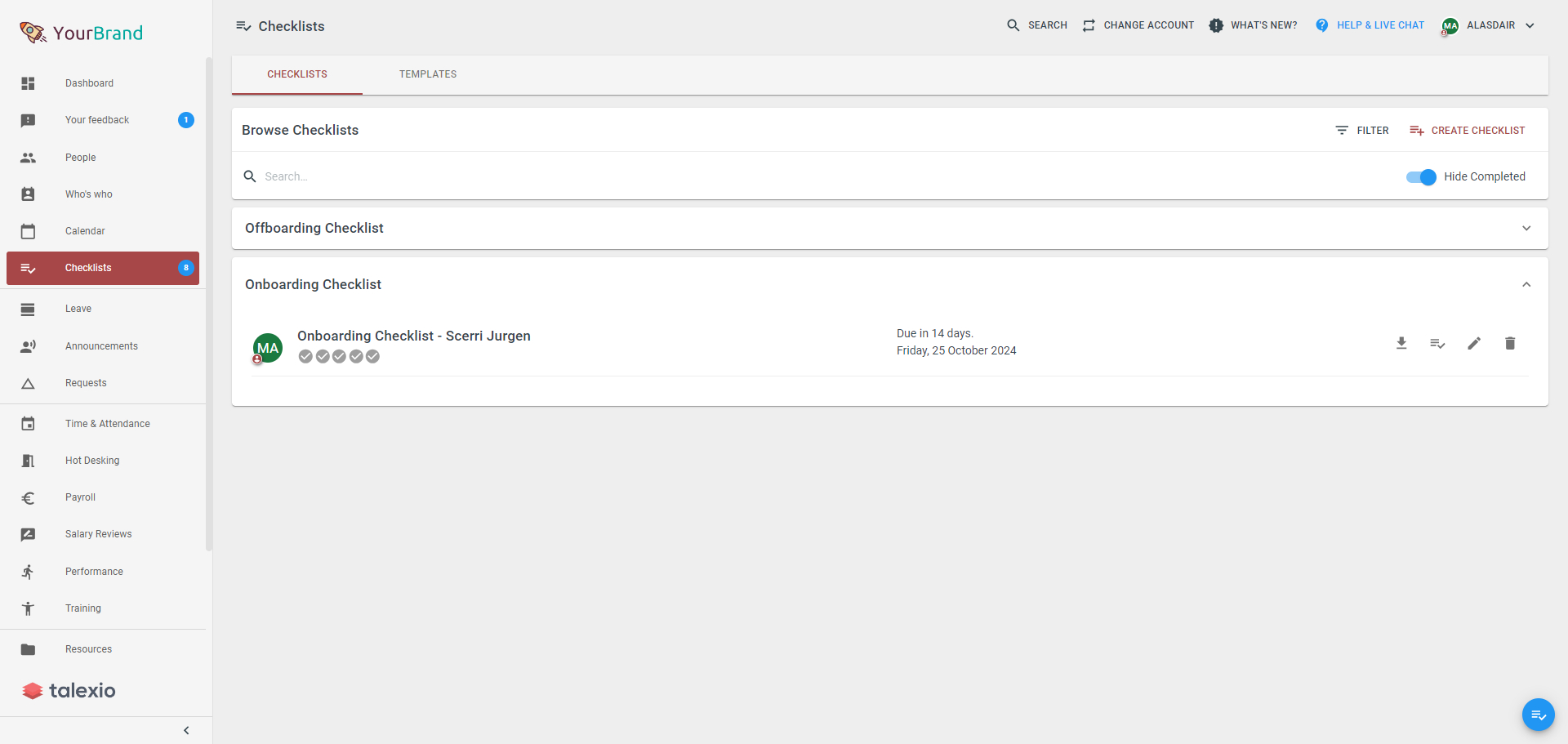The height and width of the screenshot is (744, 1568).
Task: Click the MA avatar on the checklist row
Action: (268, 348)
